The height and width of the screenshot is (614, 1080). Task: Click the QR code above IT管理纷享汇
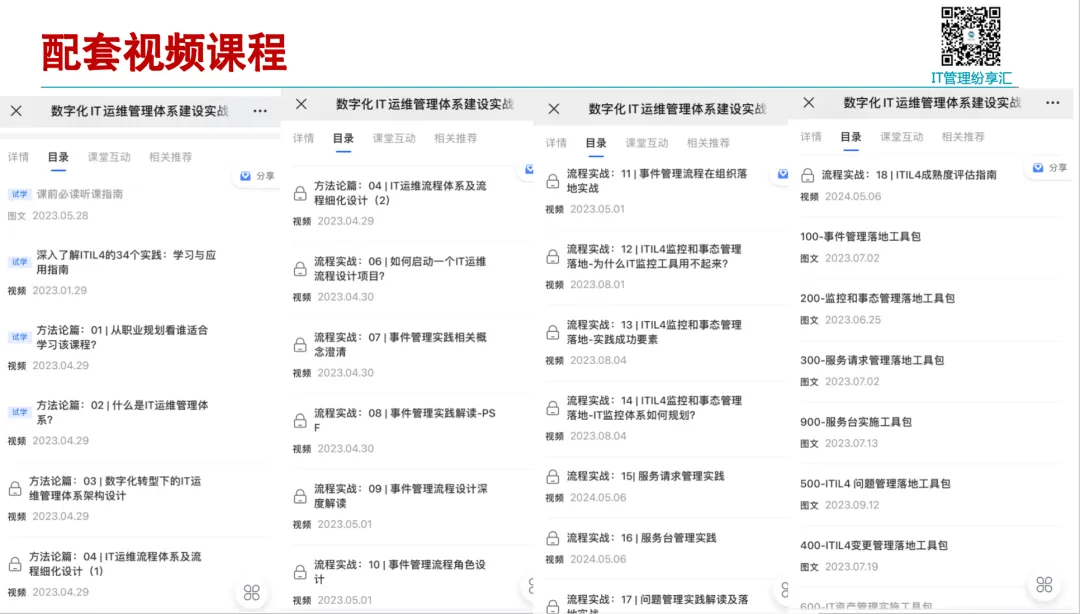971,37
